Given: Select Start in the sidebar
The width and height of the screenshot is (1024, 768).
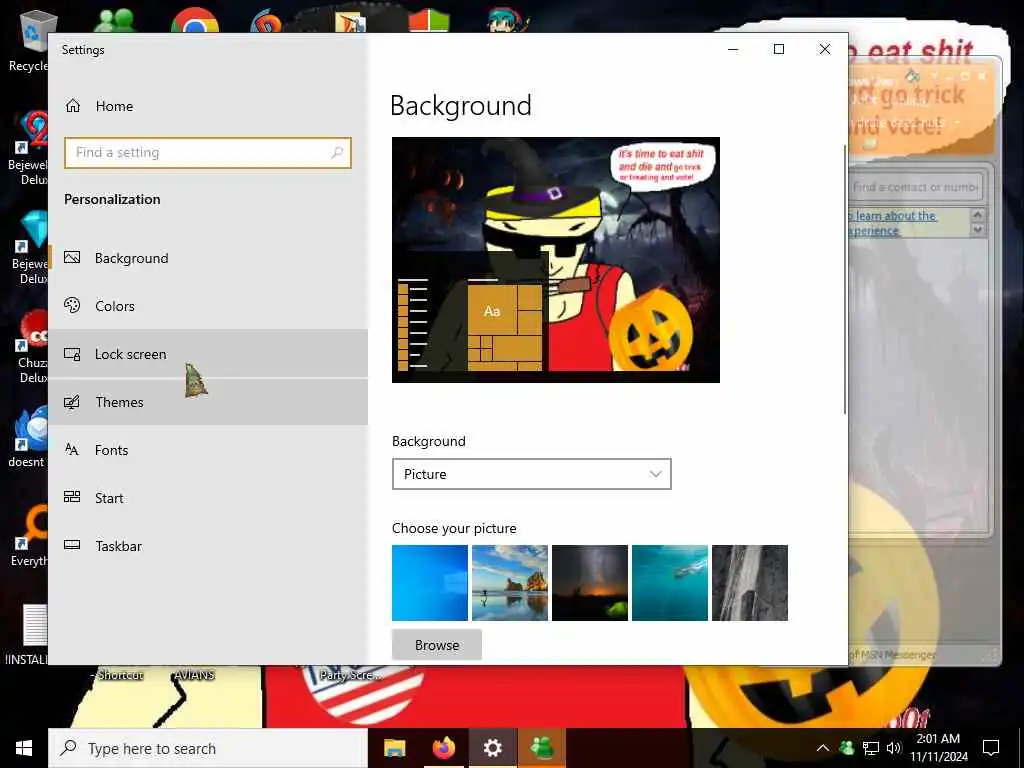Looking at the screenshot, I should (x=208, y=498).
